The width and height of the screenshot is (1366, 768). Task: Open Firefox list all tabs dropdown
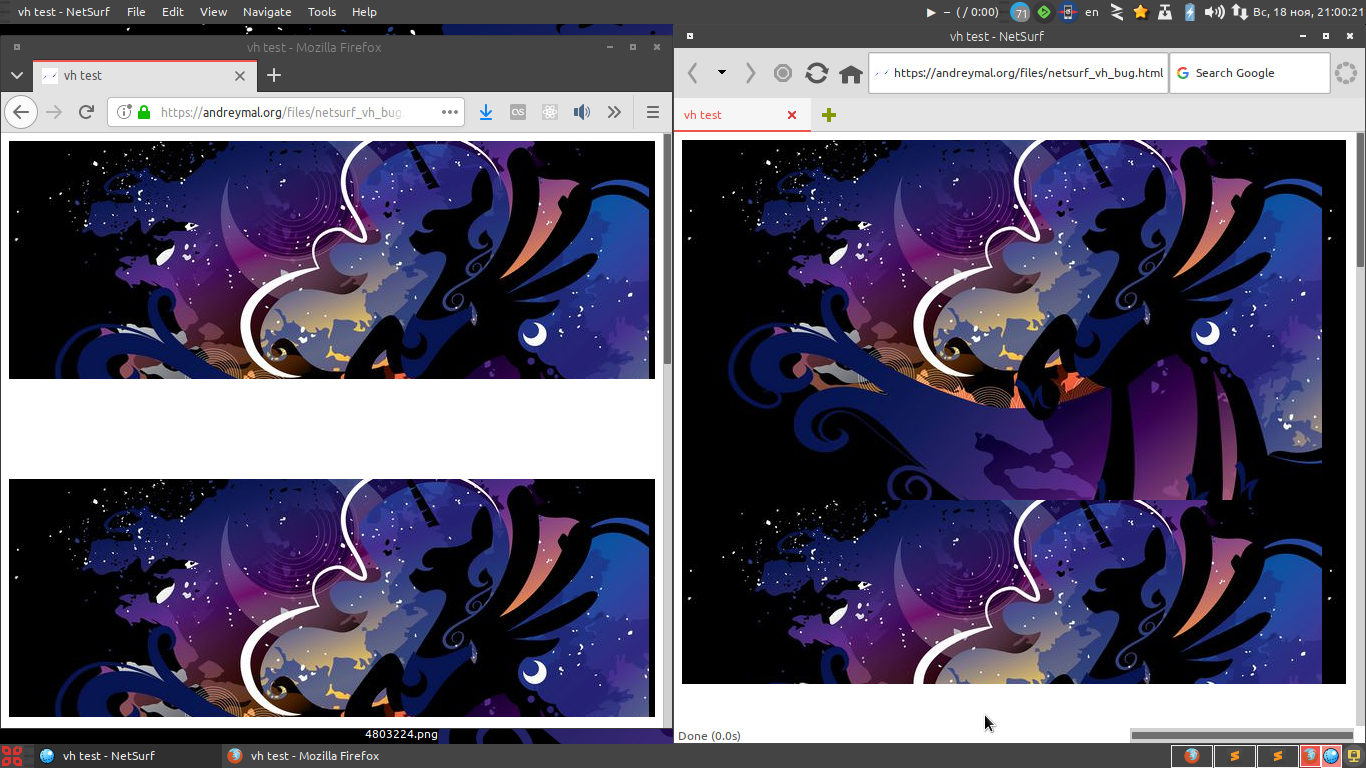(x=16, y=76)
